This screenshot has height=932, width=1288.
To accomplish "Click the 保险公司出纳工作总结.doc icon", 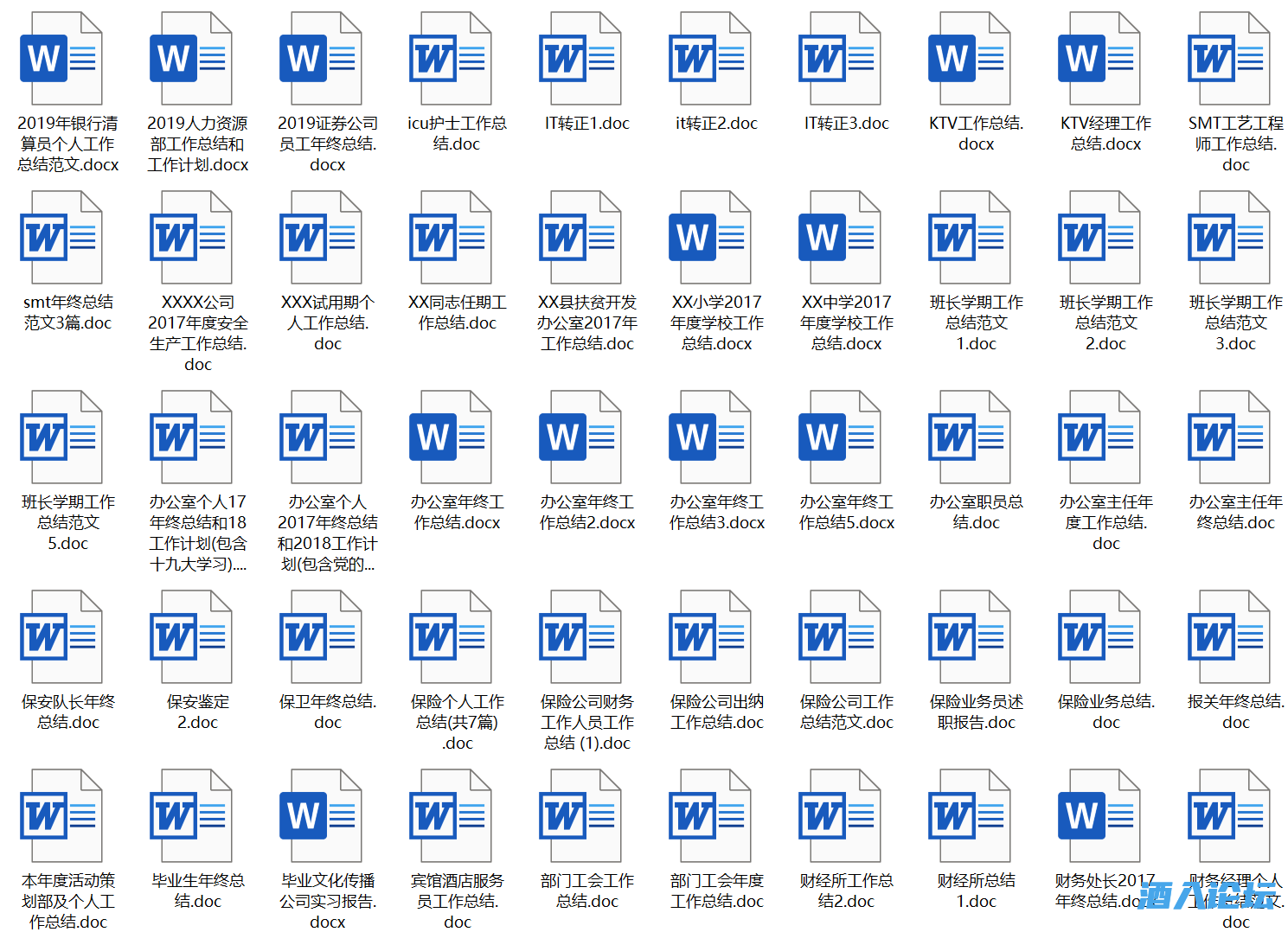I will pos(709,637).
